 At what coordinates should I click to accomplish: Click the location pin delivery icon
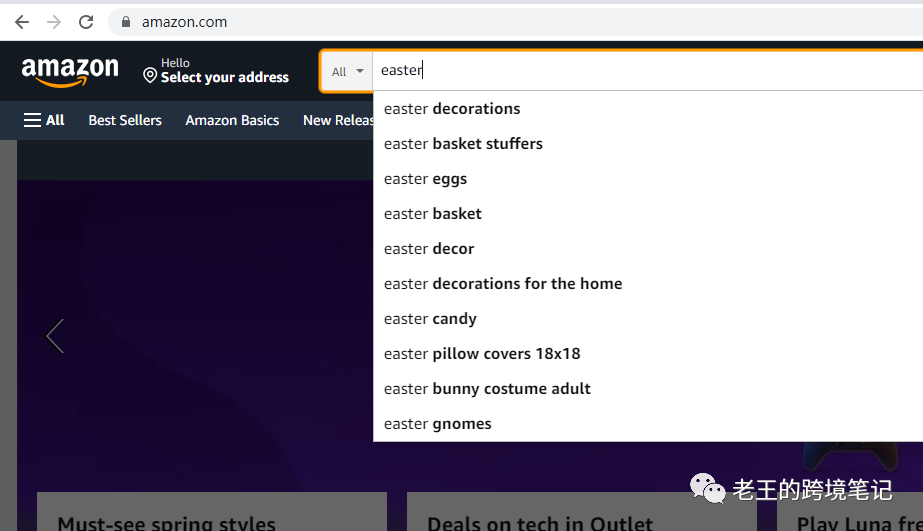coord(150,75)
